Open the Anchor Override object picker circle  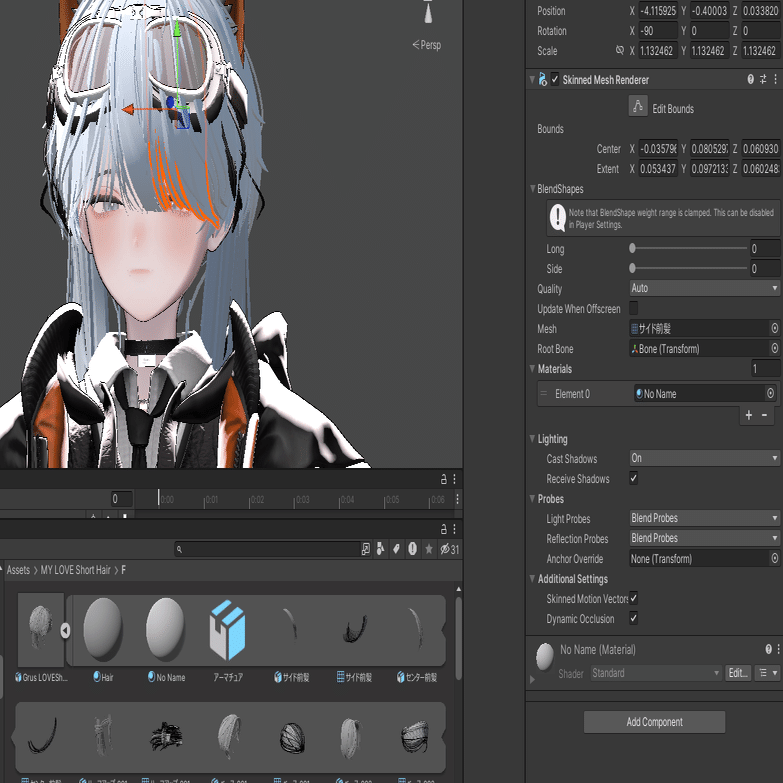click(775, 558)
